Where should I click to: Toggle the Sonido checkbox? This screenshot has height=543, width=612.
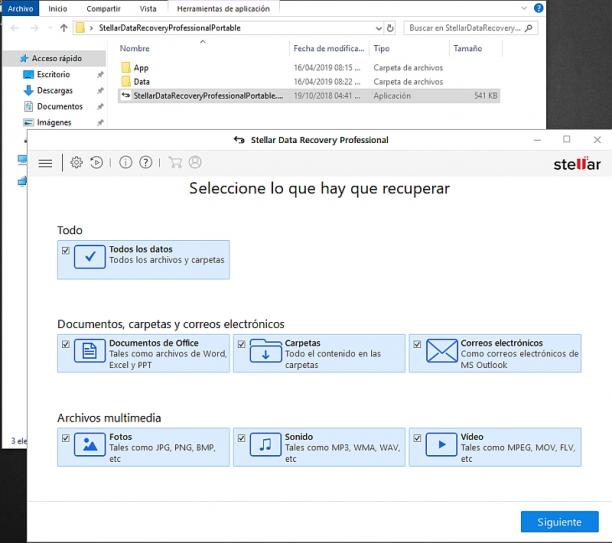(241, 438)
